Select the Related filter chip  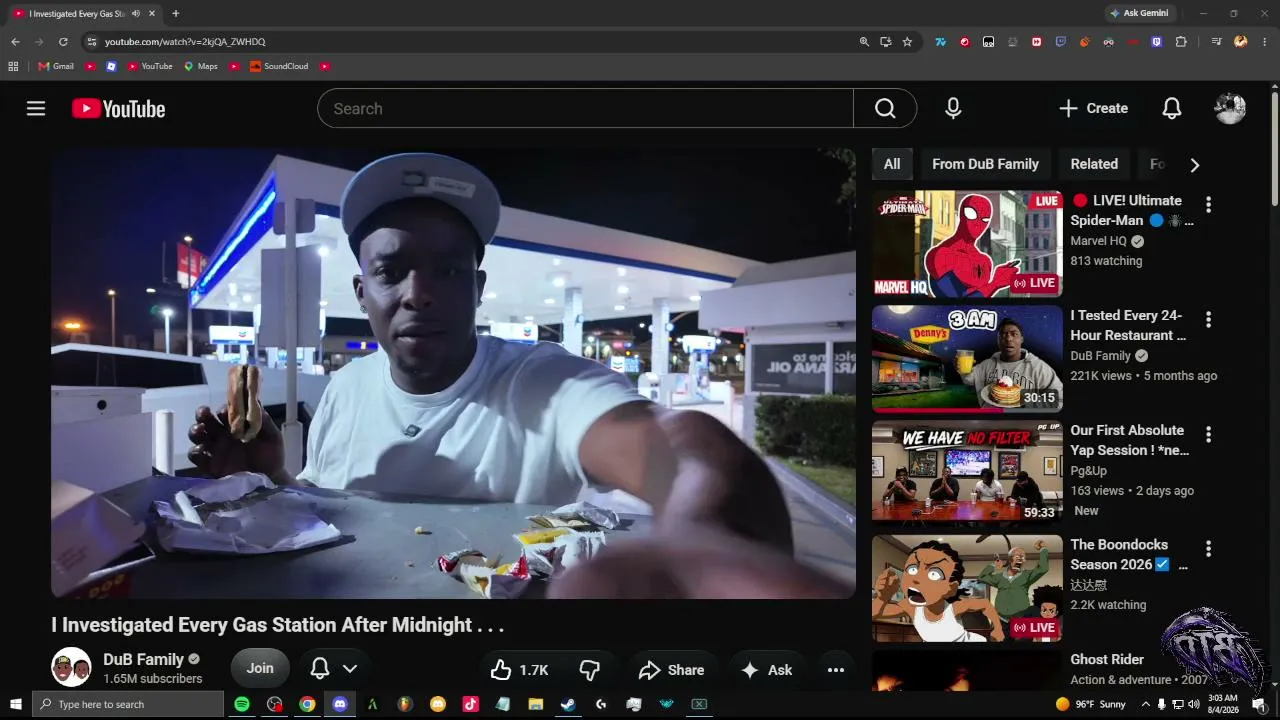coord(1094,164)
